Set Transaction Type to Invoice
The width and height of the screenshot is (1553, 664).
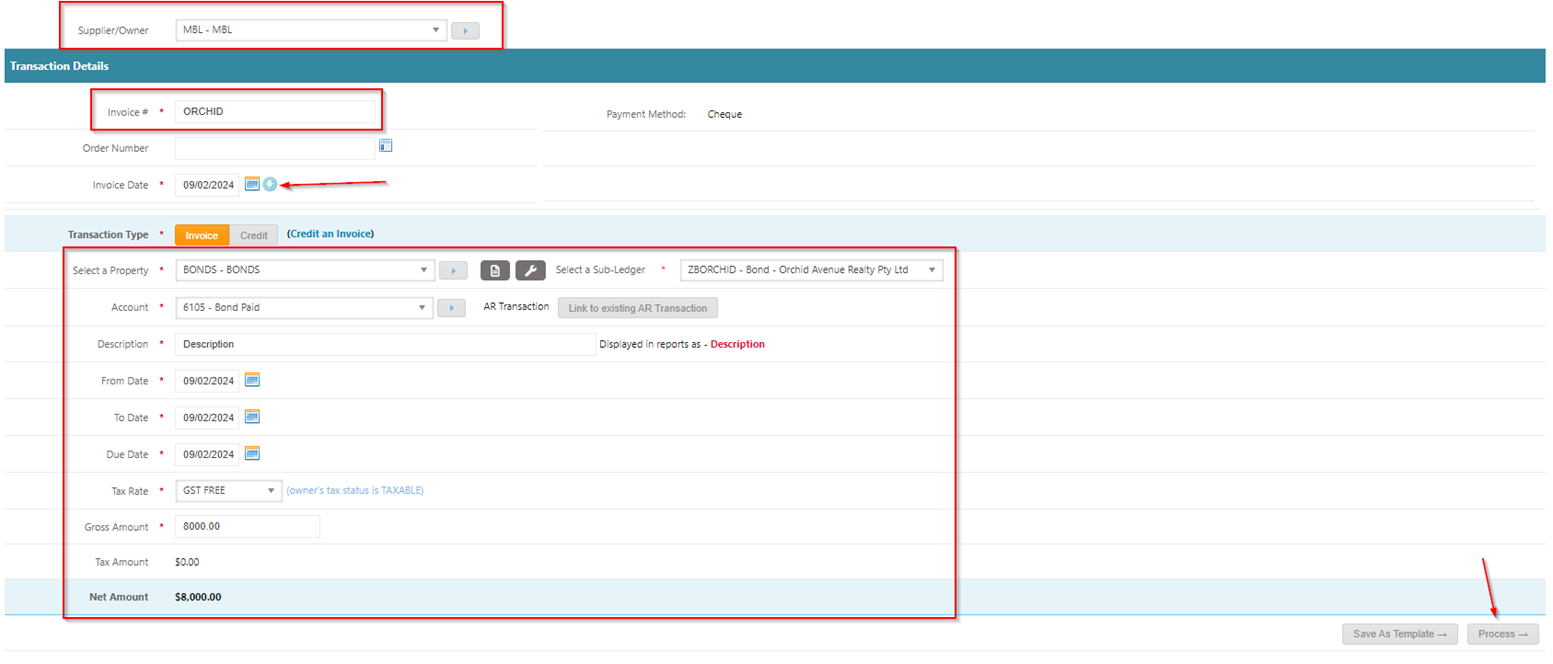[x=202, y=235]
